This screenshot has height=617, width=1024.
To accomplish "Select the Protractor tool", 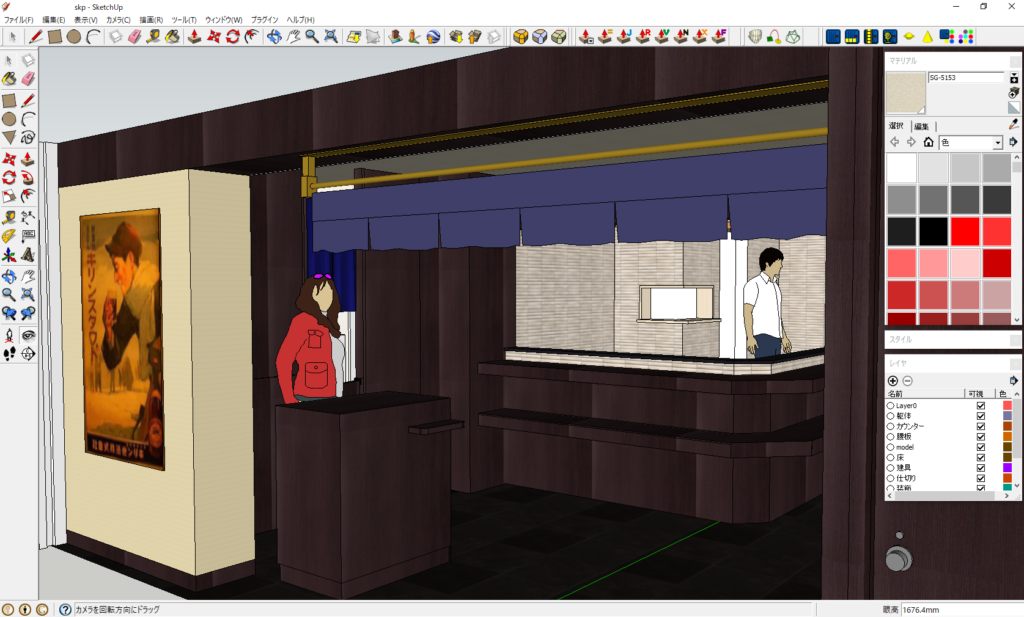I will click(9, 236).
